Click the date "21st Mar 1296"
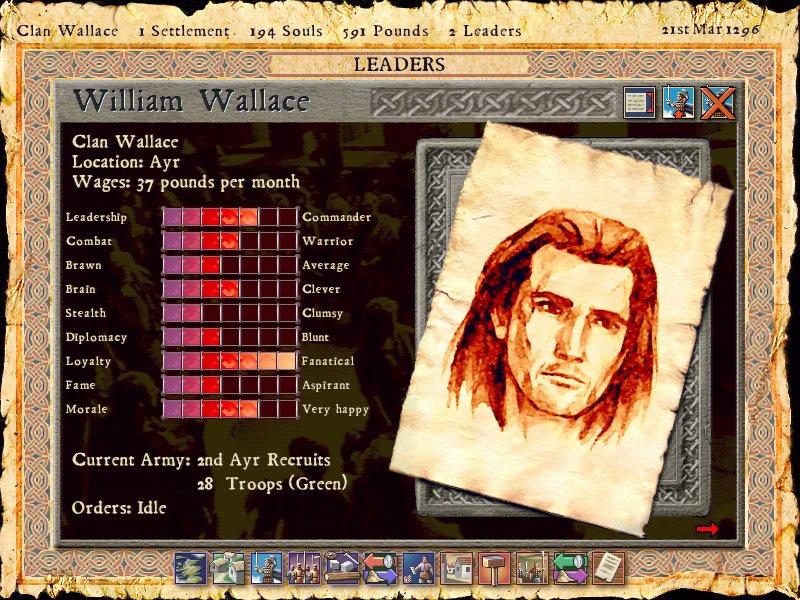 (x=710, y=30)
